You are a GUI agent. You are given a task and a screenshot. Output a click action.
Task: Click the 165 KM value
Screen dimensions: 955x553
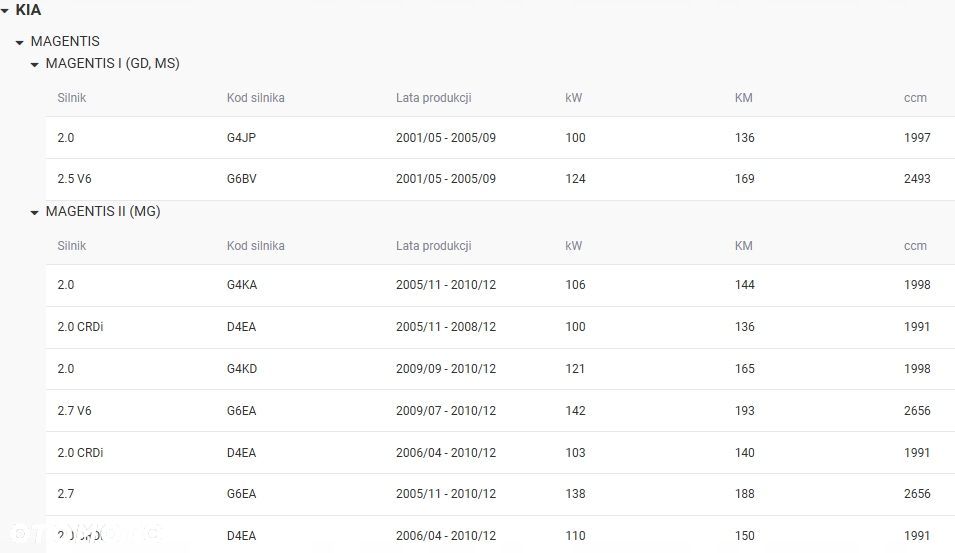point(745,369)
